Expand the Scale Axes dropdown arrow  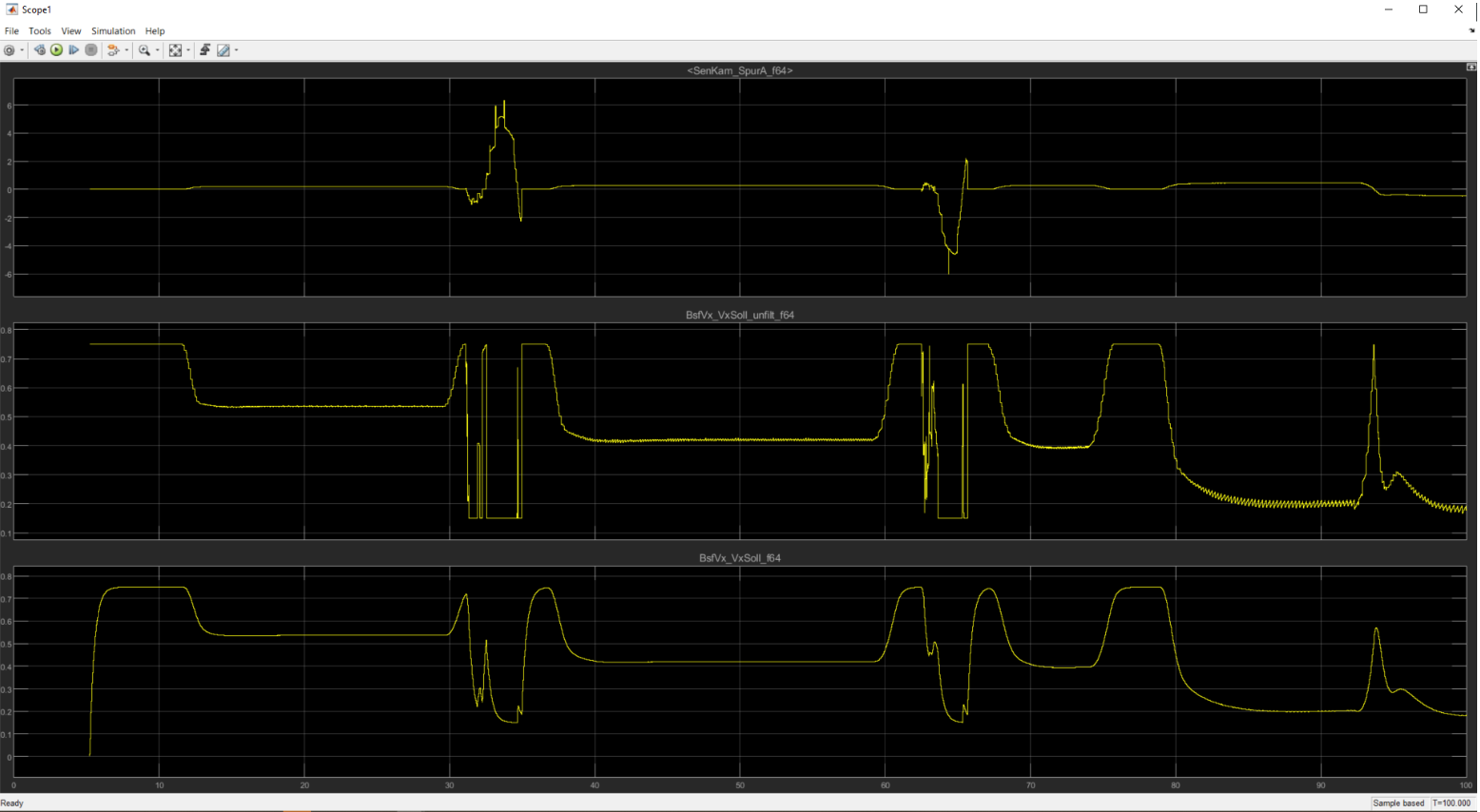188,50
